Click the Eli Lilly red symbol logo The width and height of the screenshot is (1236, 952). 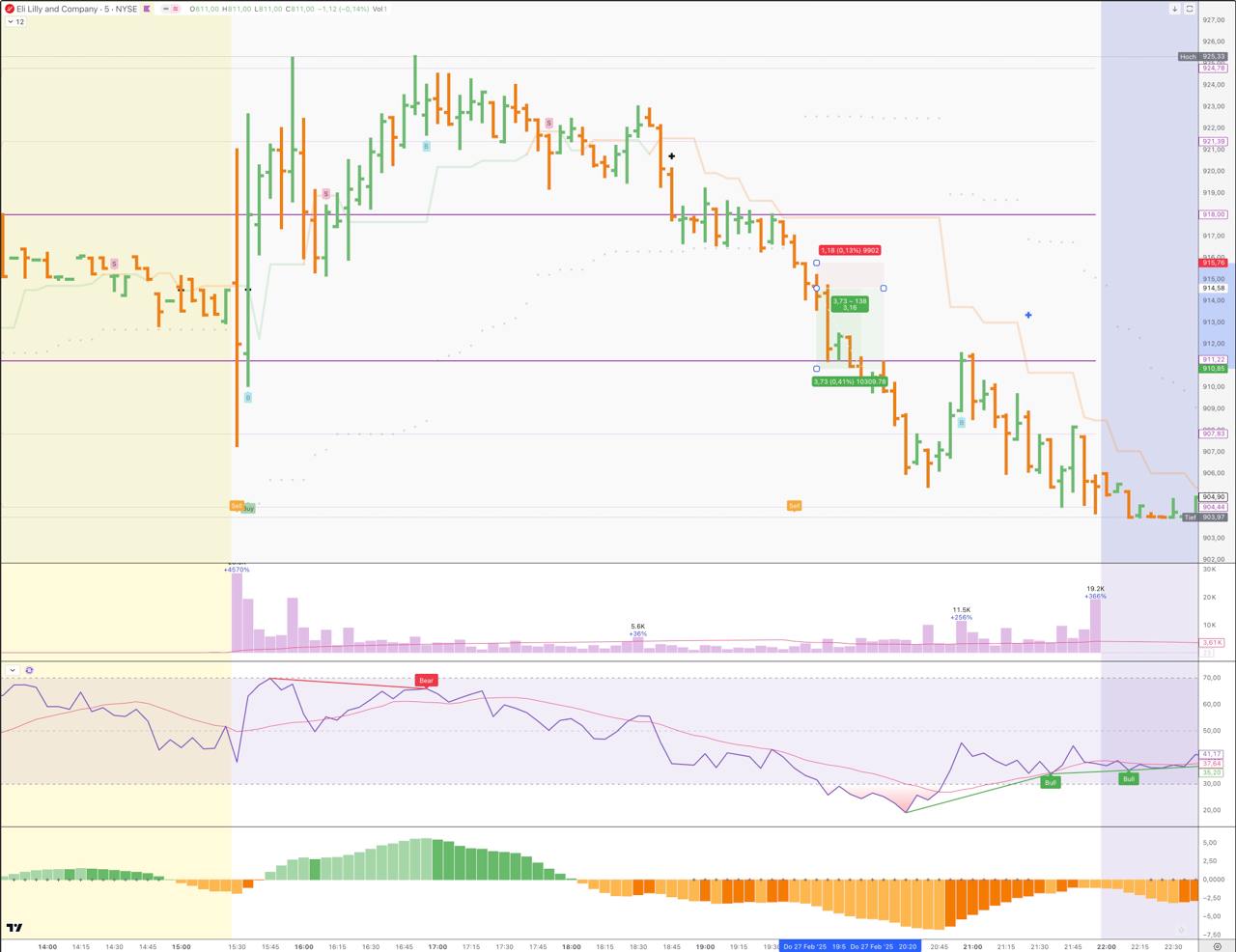[x=9, y=9]
